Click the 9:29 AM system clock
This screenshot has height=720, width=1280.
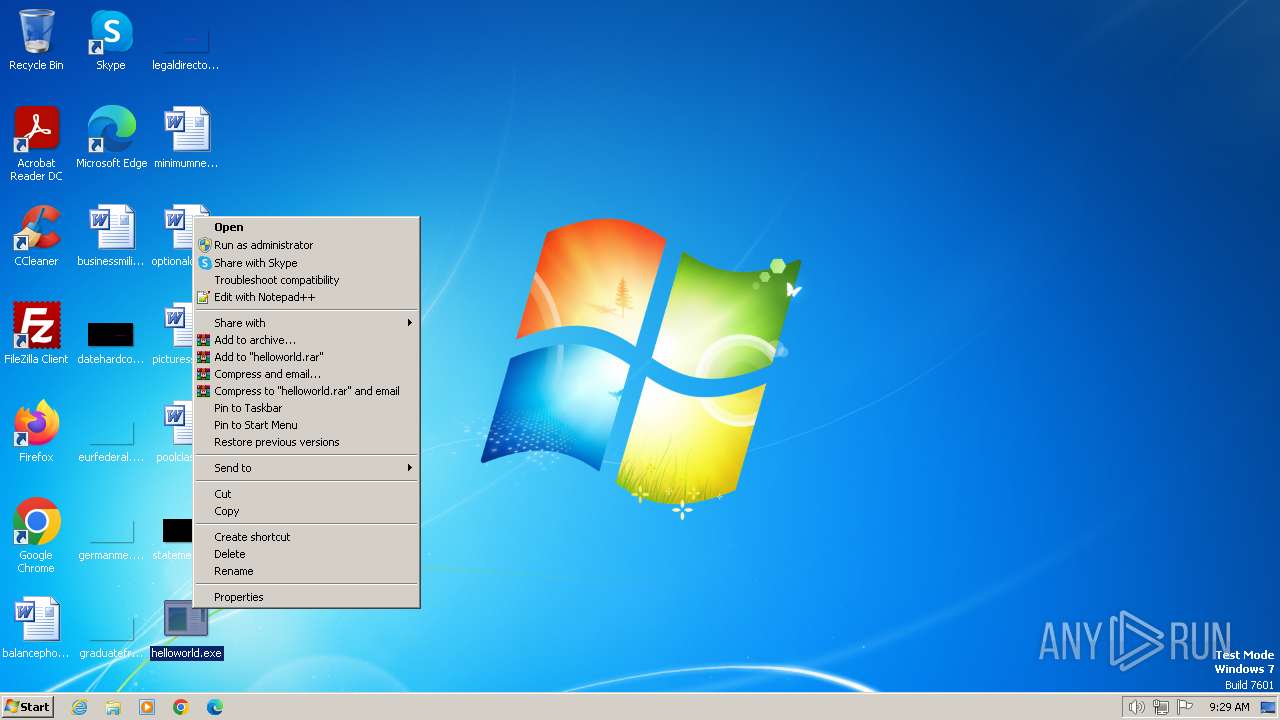(1229, 707)
